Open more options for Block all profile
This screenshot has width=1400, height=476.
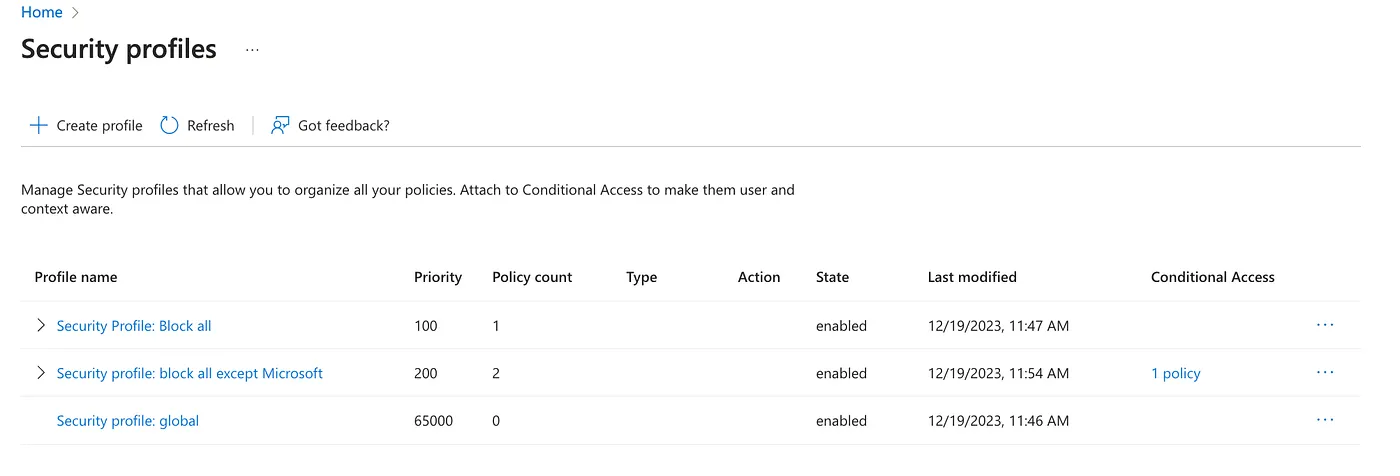click(1325, 325)
